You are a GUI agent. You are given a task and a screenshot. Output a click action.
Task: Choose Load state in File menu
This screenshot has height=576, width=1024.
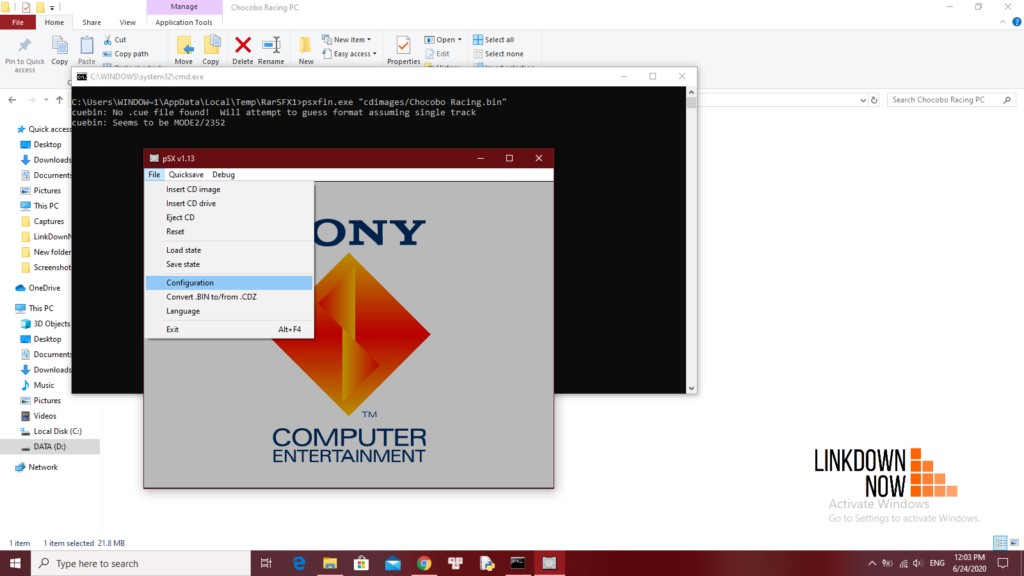click(229, 250)
